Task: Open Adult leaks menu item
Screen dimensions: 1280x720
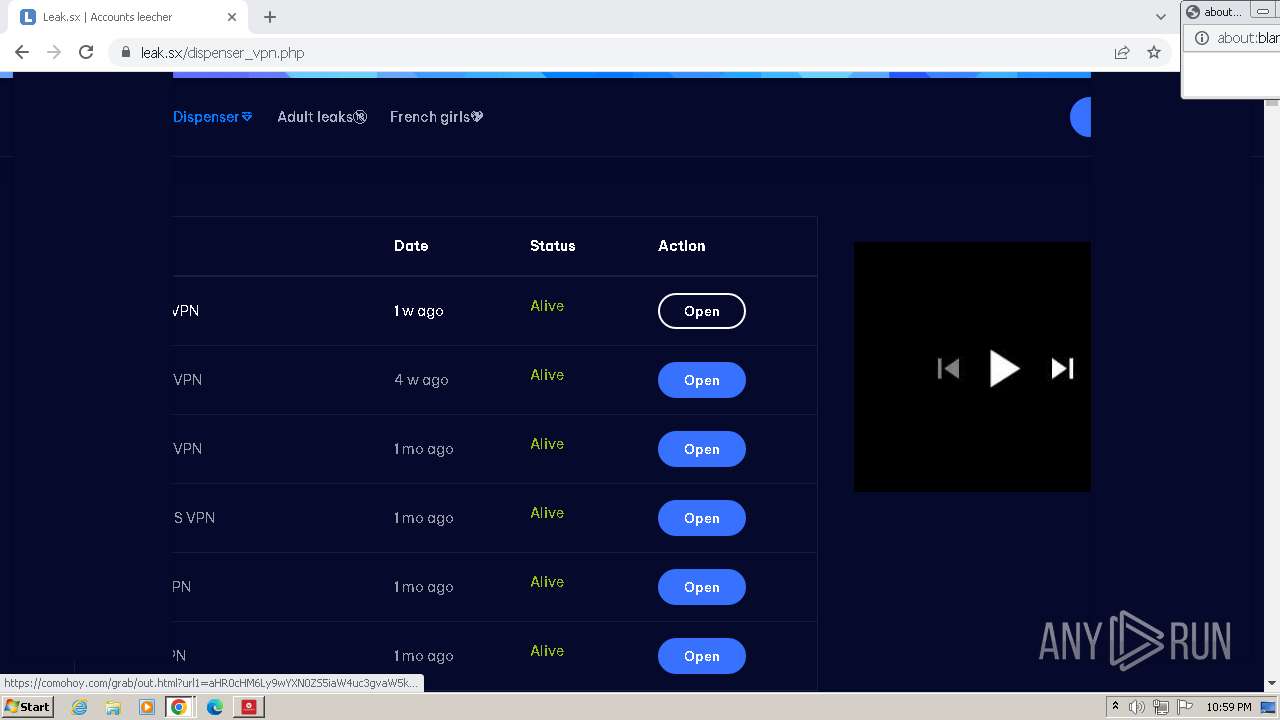Action: [x=322, y=117]
